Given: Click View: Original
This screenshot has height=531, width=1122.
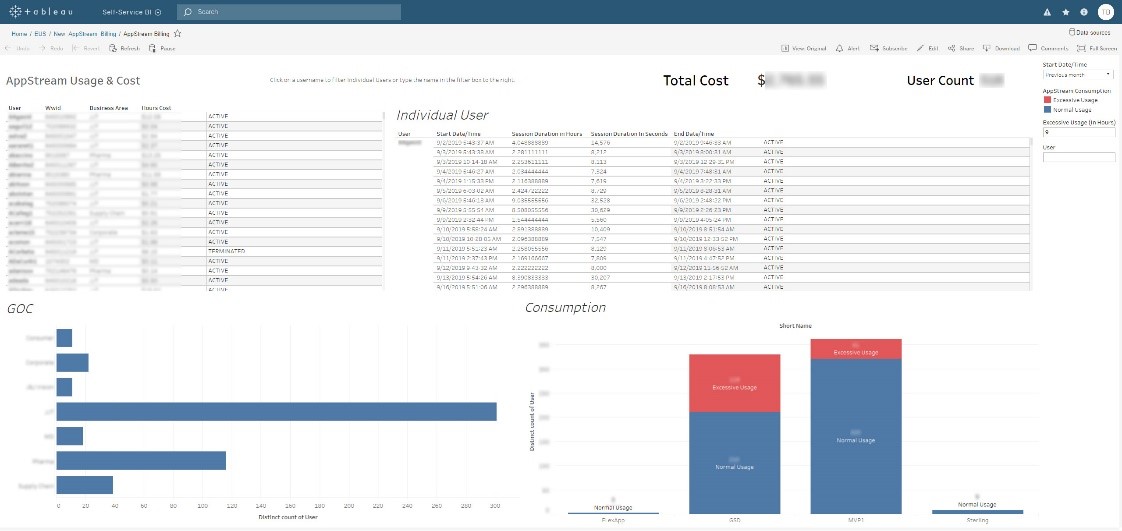Looking at the screenshot, I should coord(805,49).
